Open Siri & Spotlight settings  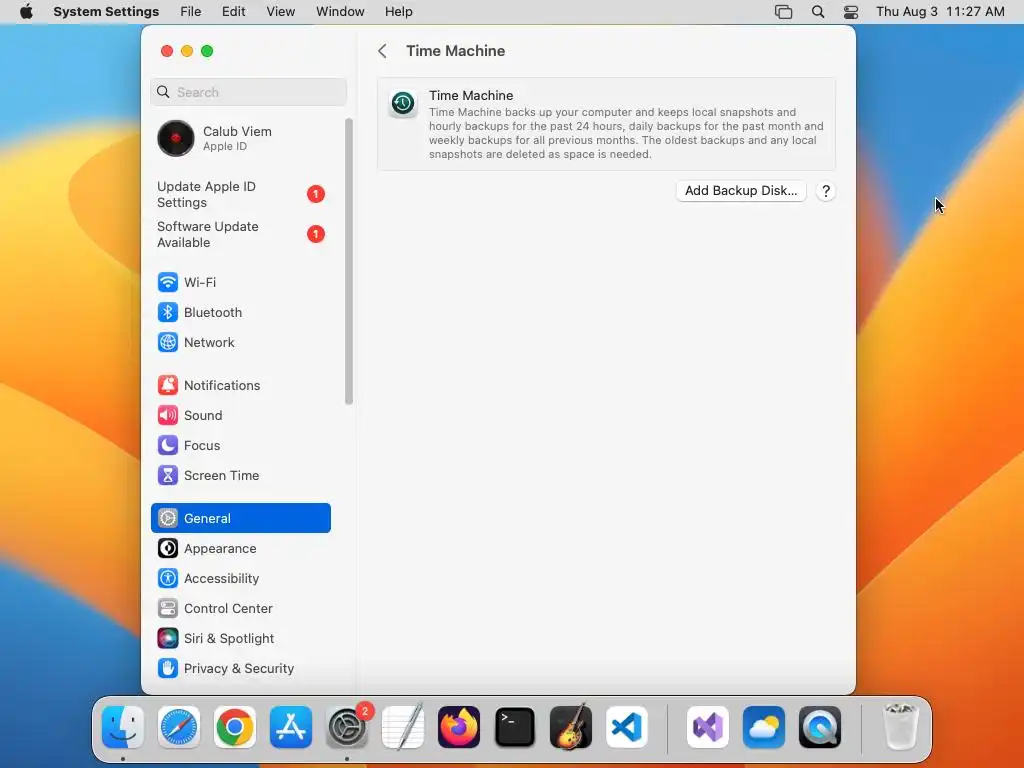[240, 639]
